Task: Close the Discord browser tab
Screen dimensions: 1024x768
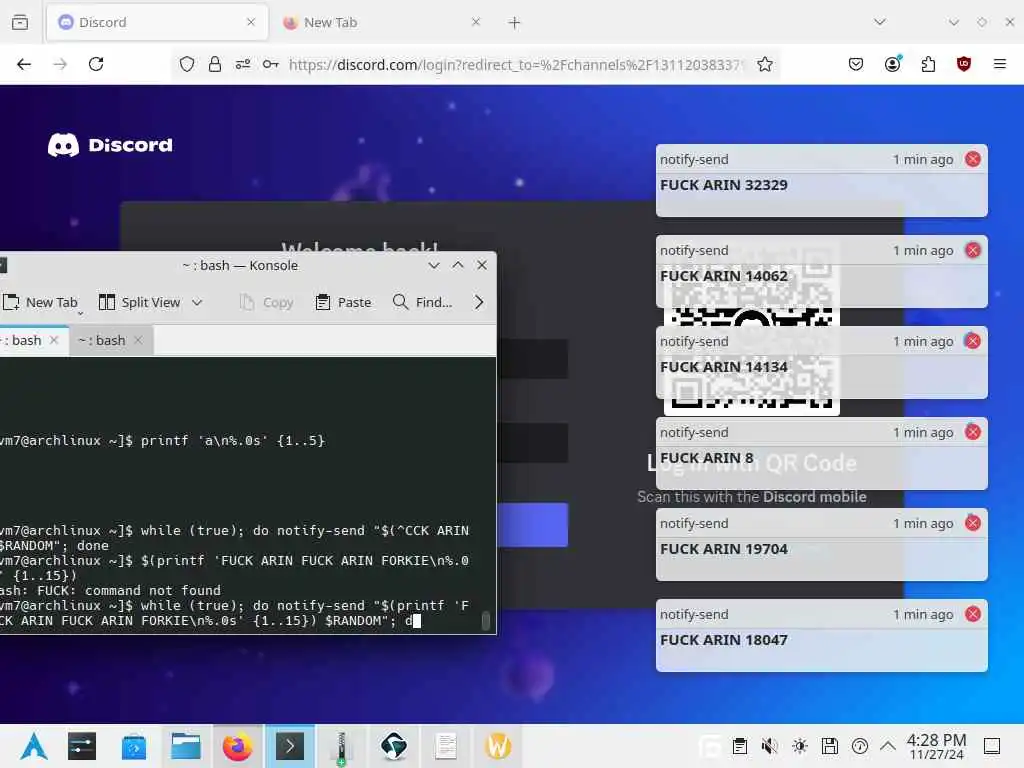Action: click(x=251, y=22)
